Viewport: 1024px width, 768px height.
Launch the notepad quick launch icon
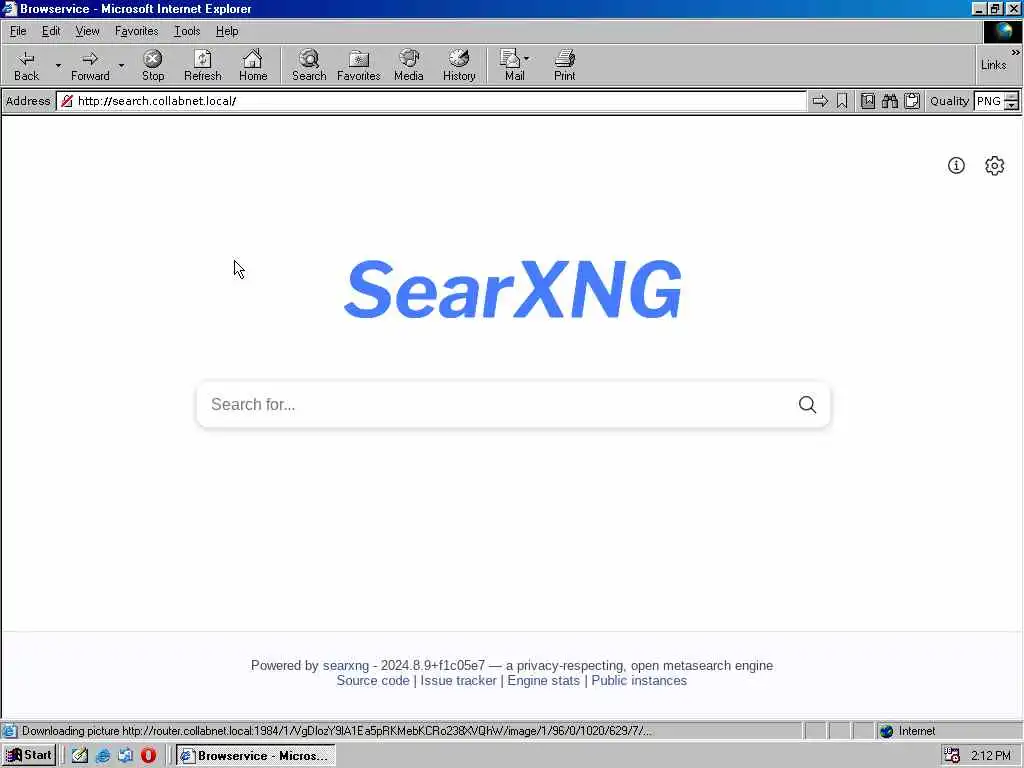coord(80,756)
